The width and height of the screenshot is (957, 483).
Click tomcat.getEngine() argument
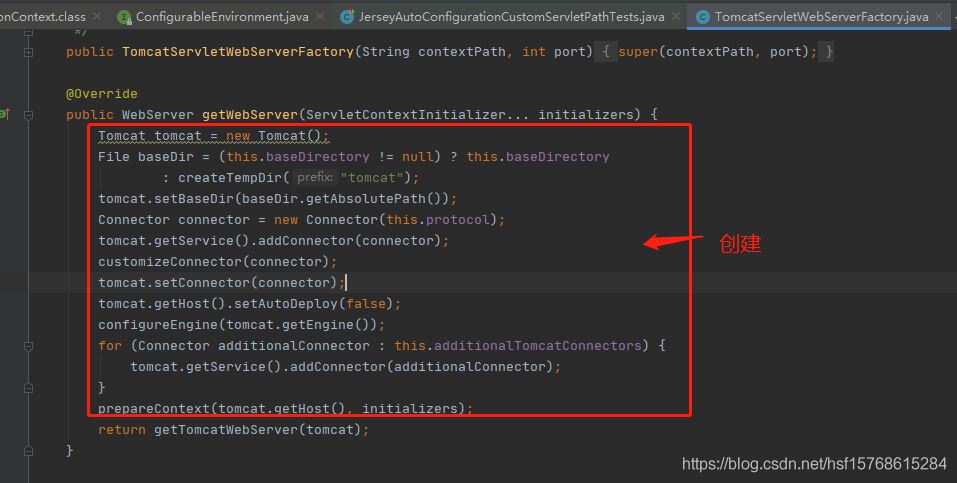coord(298,324)
